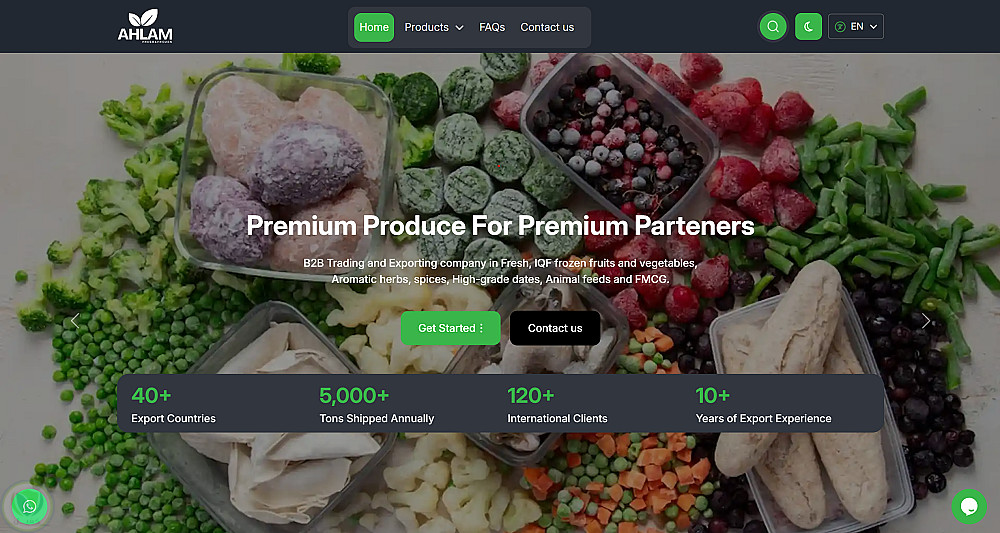Click the 10+ Years of Export Experience stat
Screen dimensions: 1000x533
(763, 405)
